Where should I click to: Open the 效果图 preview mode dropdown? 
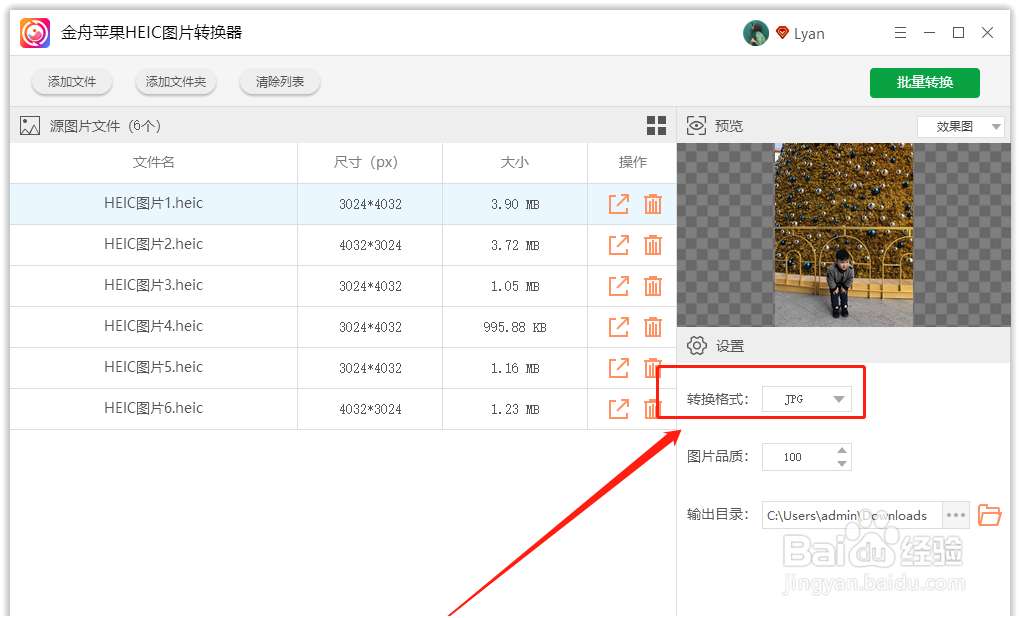(959, 126)
